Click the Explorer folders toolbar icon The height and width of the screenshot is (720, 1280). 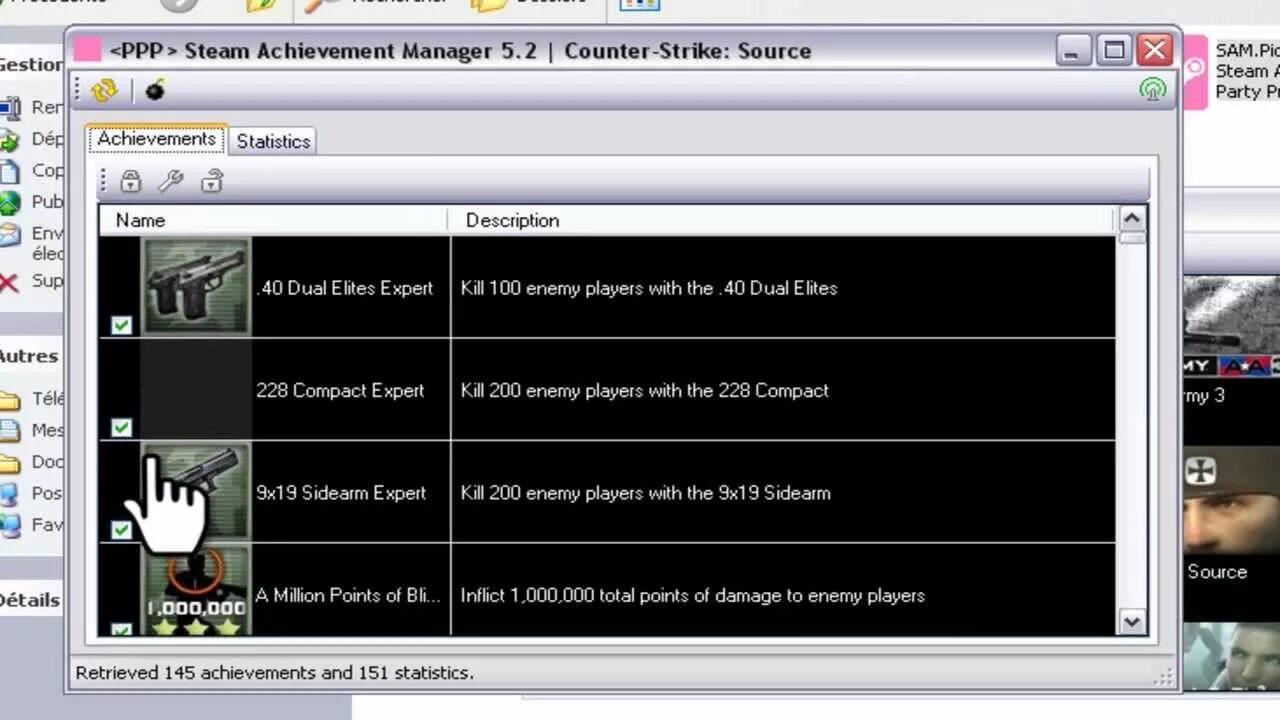tap(489, 4)
